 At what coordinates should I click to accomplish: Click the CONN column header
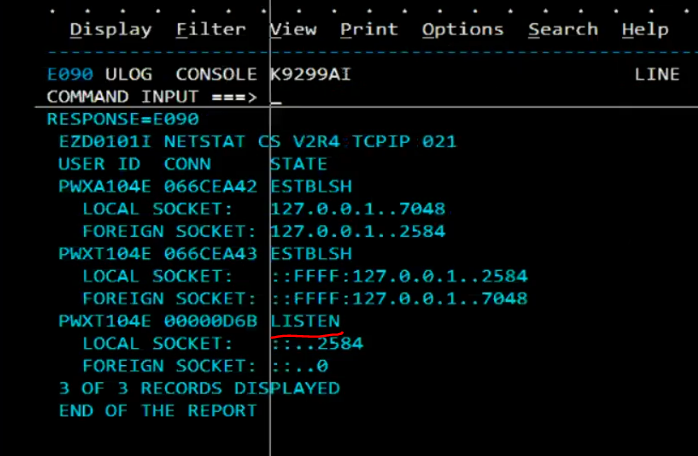coord(187,164)
